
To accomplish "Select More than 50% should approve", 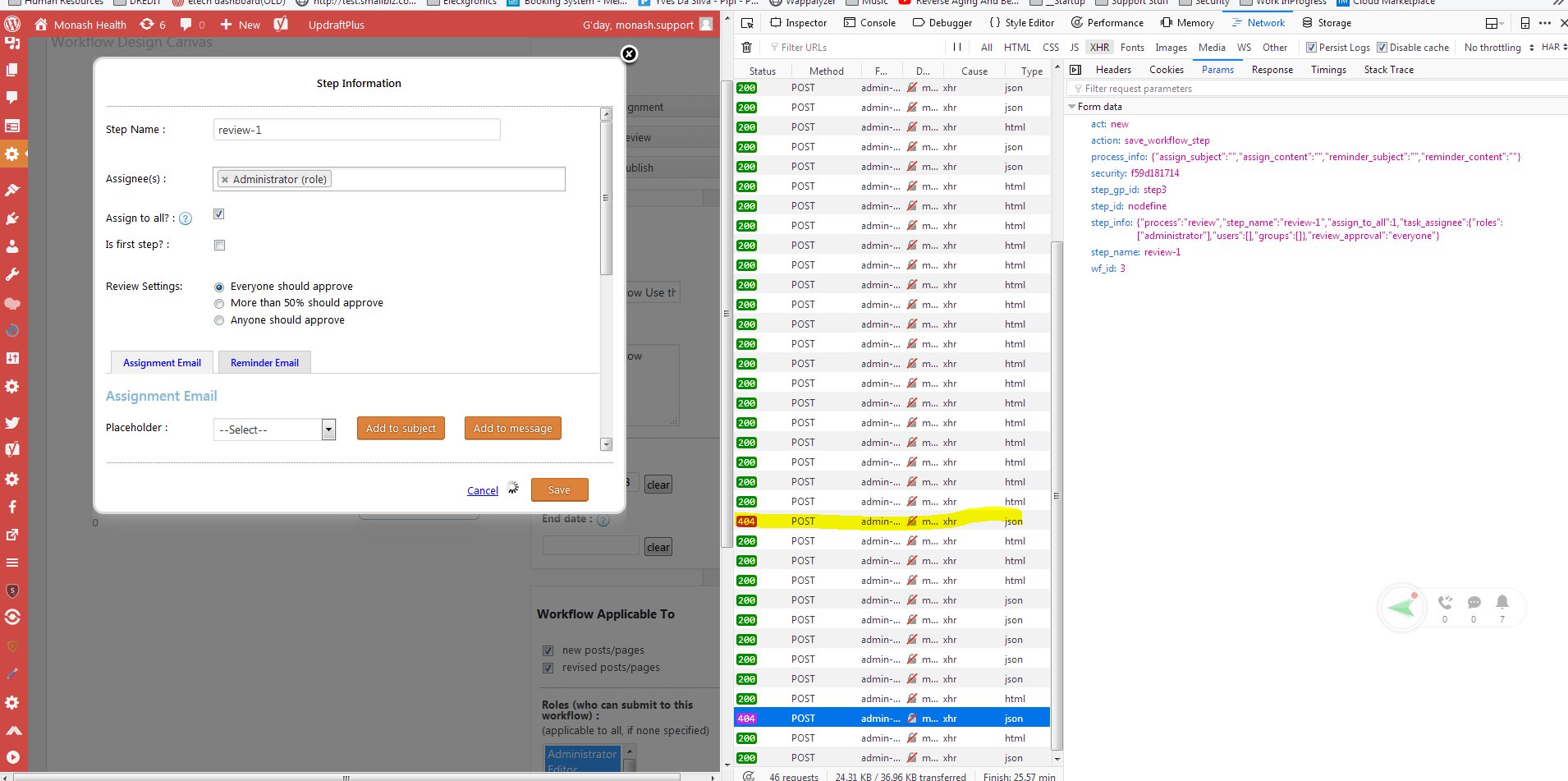I will [219, 304].
